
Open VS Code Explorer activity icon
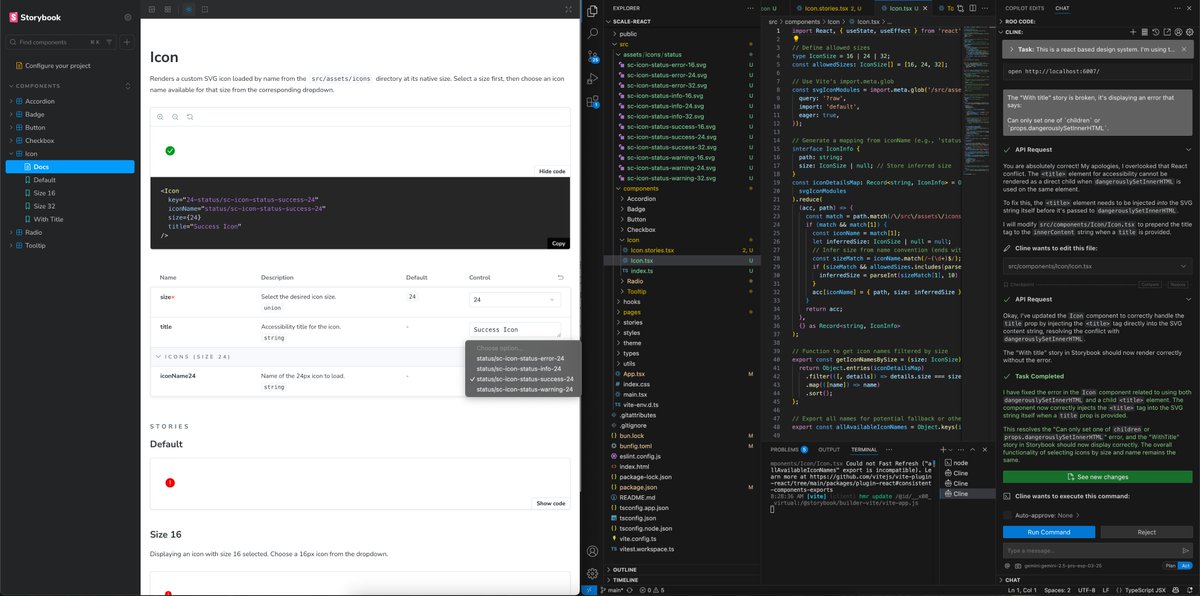594,12
